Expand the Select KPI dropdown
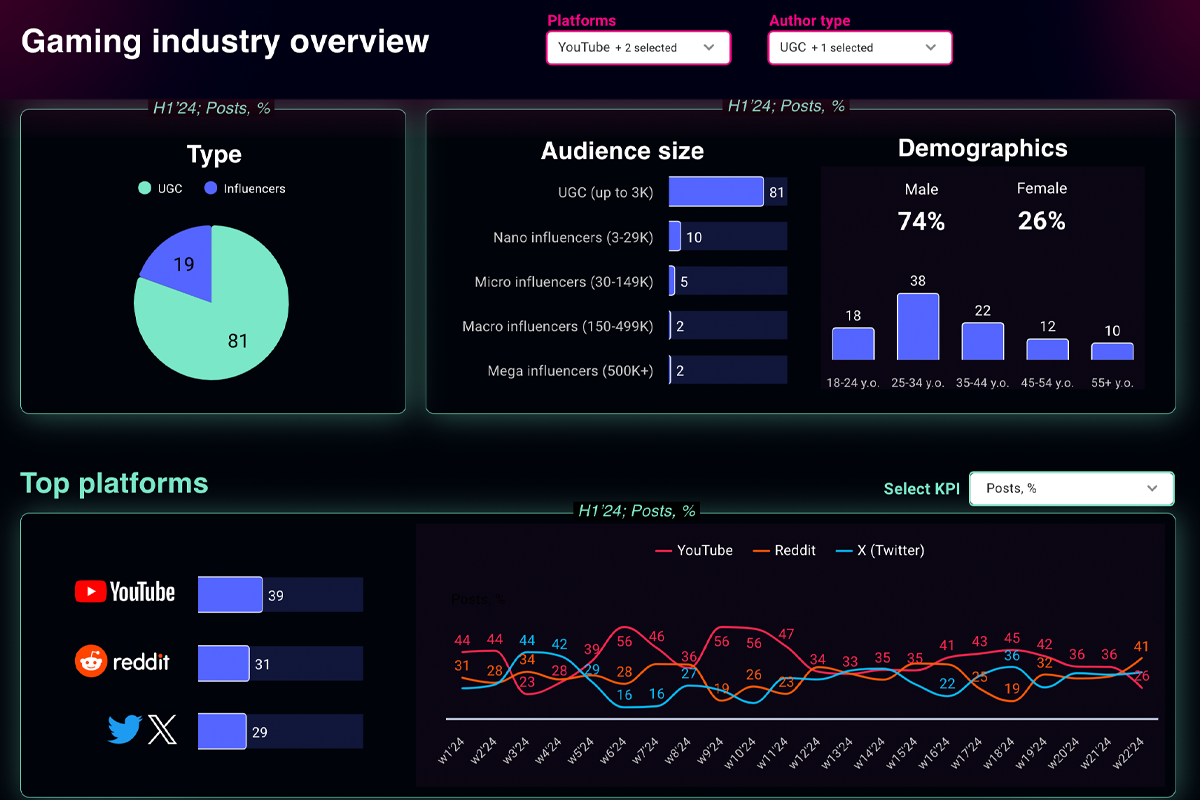 tap(1072, 488)
